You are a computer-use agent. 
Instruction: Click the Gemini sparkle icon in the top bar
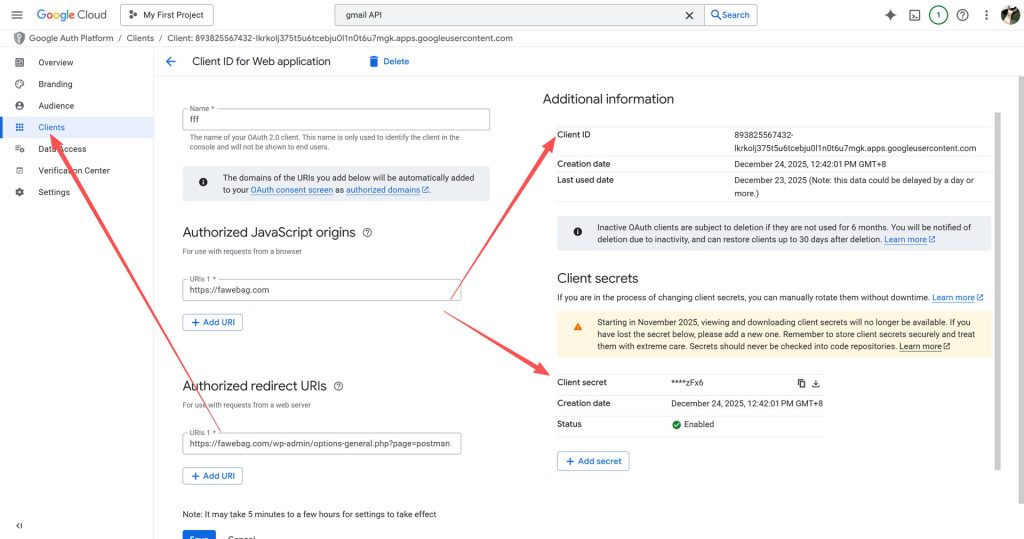(x=890, y=15)
